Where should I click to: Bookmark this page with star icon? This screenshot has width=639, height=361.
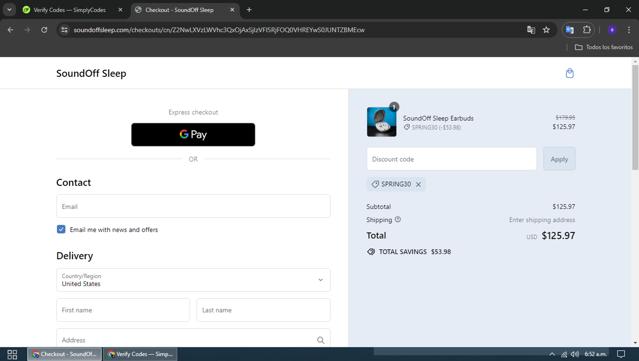point(546,30)
